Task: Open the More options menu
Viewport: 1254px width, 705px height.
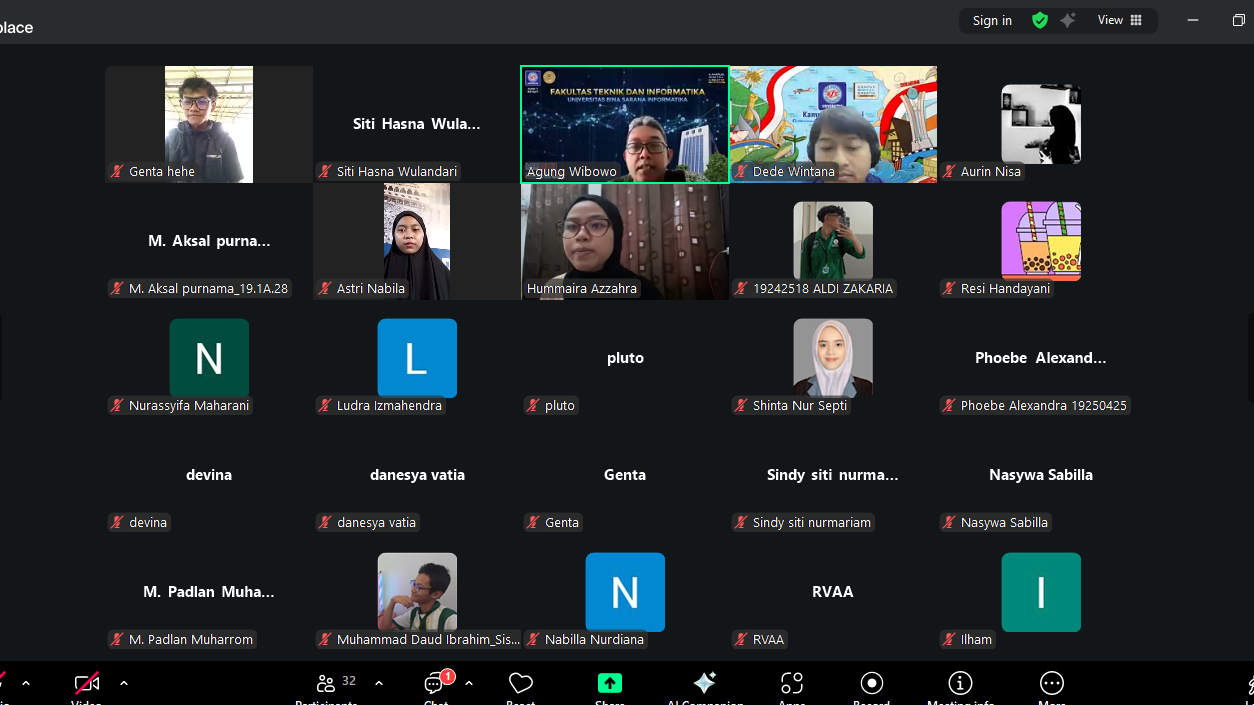Action: (x=1051, y=684)
